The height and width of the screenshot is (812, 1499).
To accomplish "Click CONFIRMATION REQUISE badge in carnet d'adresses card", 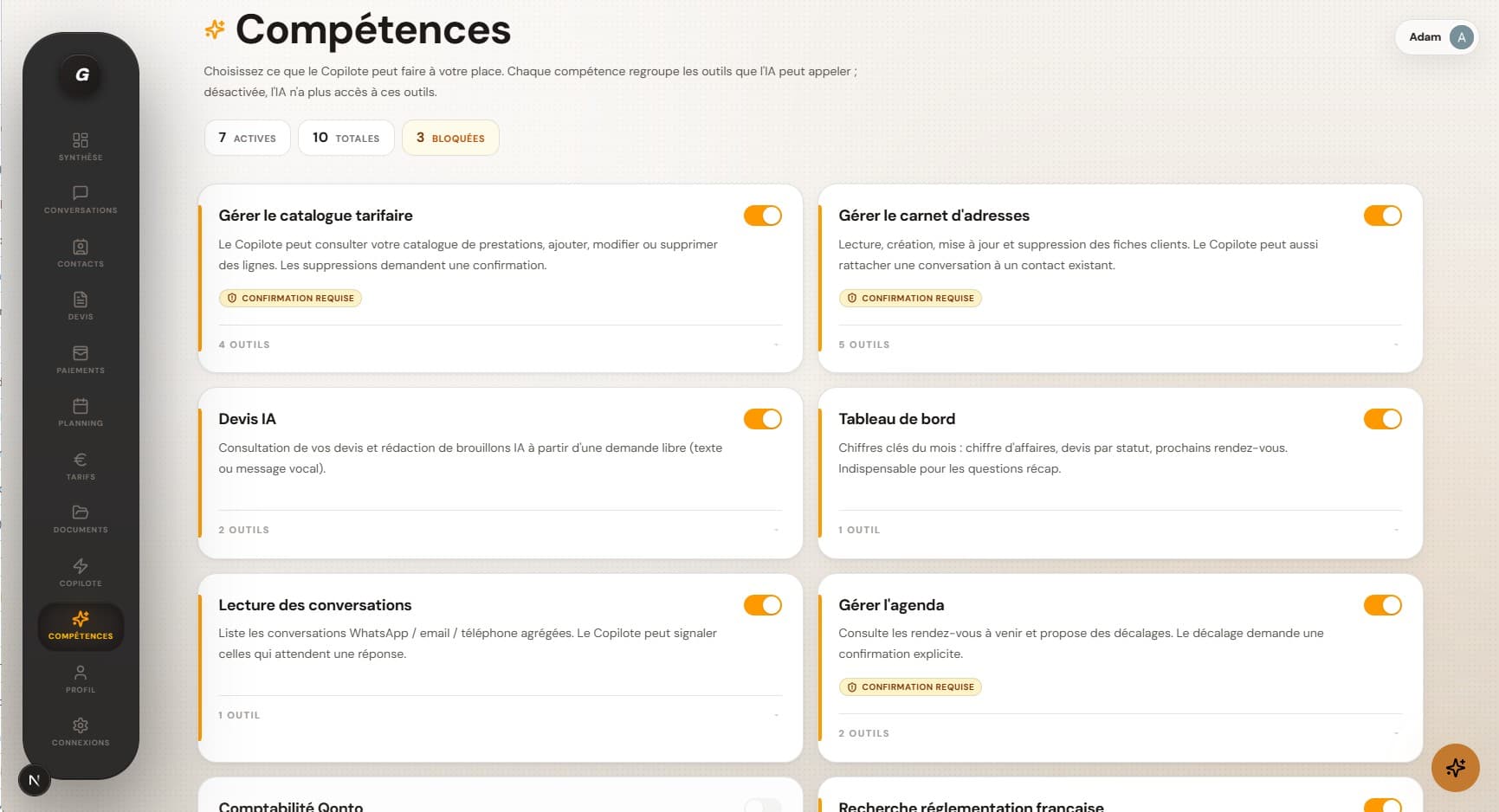I will [910, 298].
